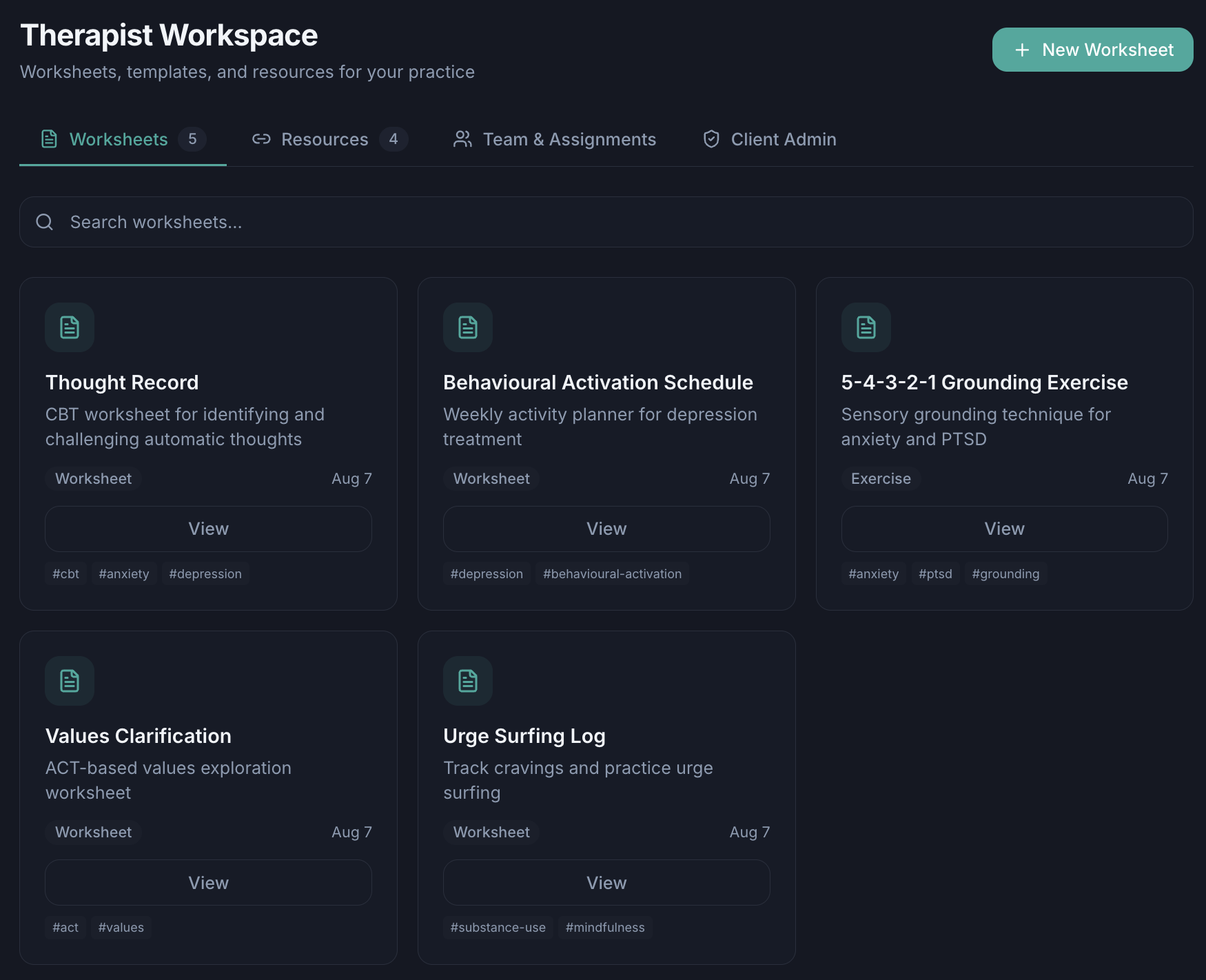Click the Resources tab link icon
This screenshot has width=1206, height=980.
tap(261, 139)
